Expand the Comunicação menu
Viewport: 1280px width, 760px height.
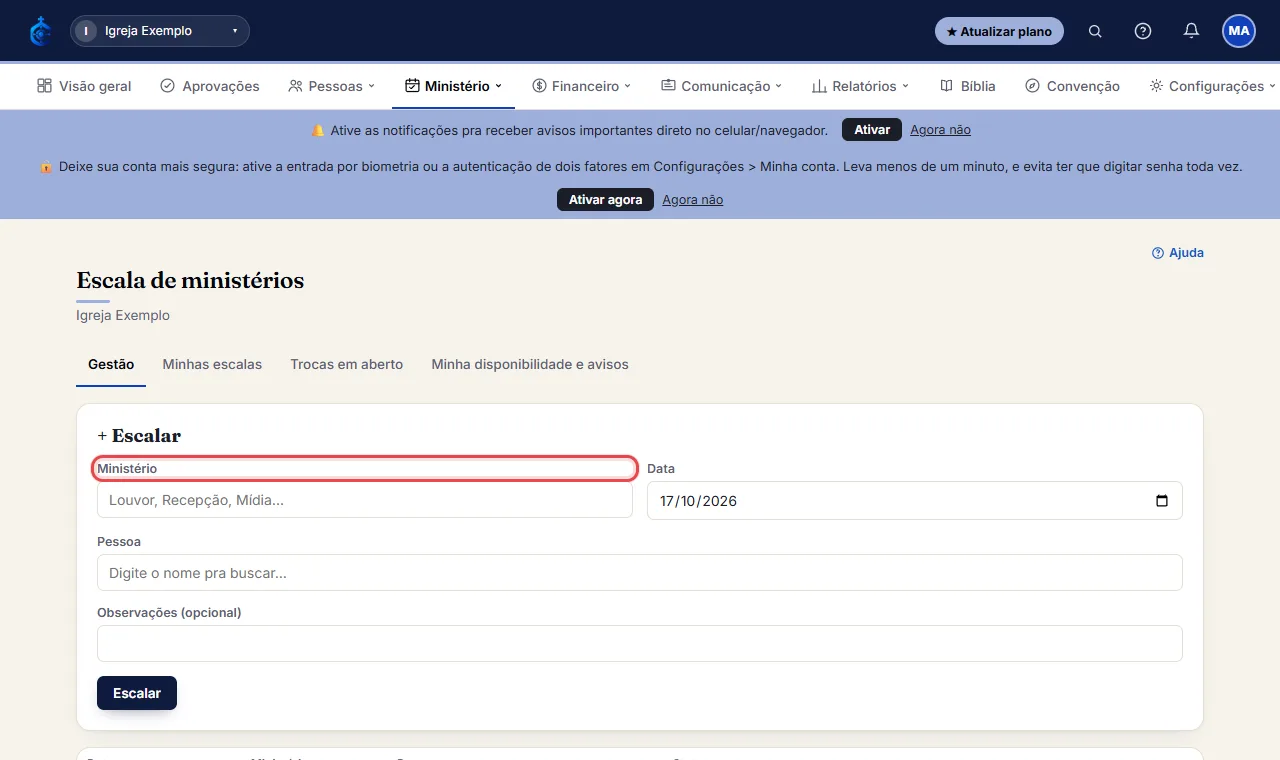coord(721,86)
